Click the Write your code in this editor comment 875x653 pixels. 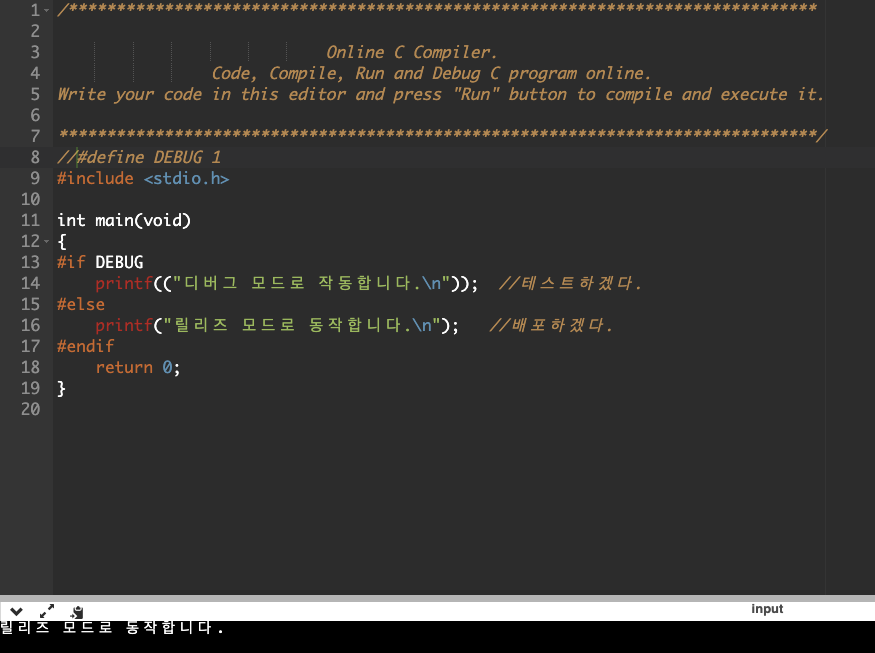440,94
